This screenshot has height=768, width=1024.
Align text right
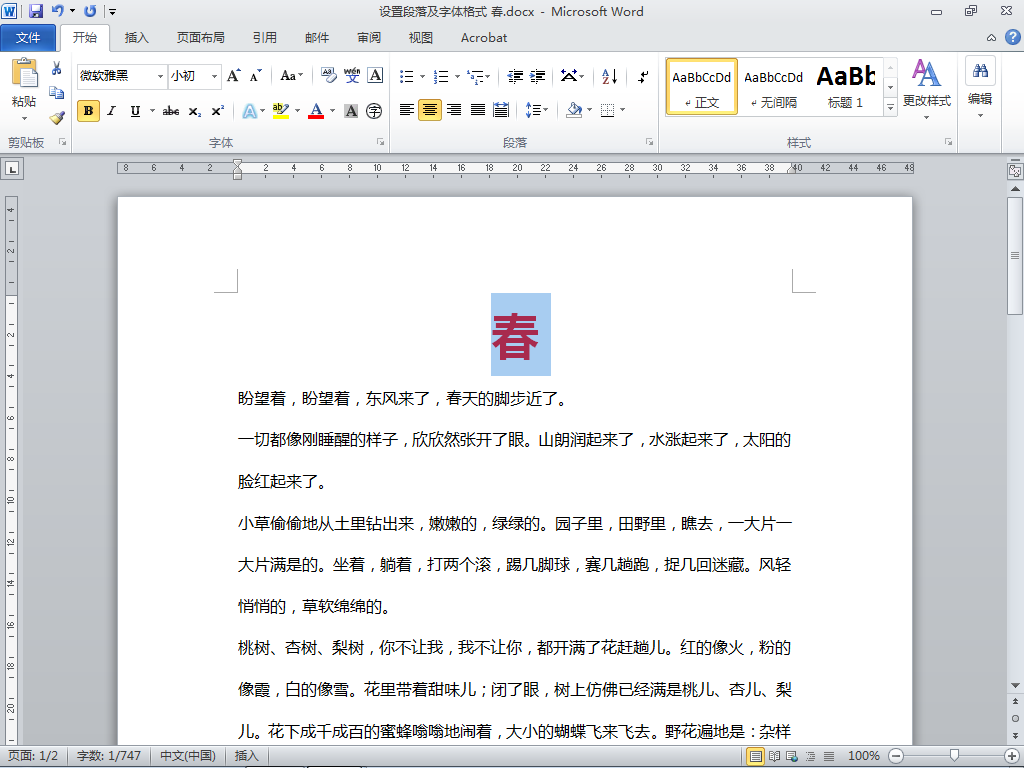click(454, 110)
